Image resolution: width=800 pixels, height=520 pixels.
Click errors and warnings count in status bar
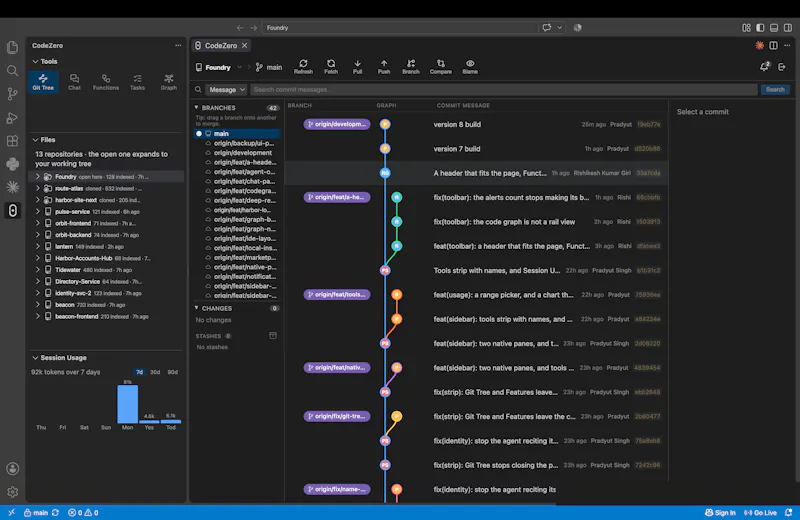pyautogui.click(x=83, y=513)
